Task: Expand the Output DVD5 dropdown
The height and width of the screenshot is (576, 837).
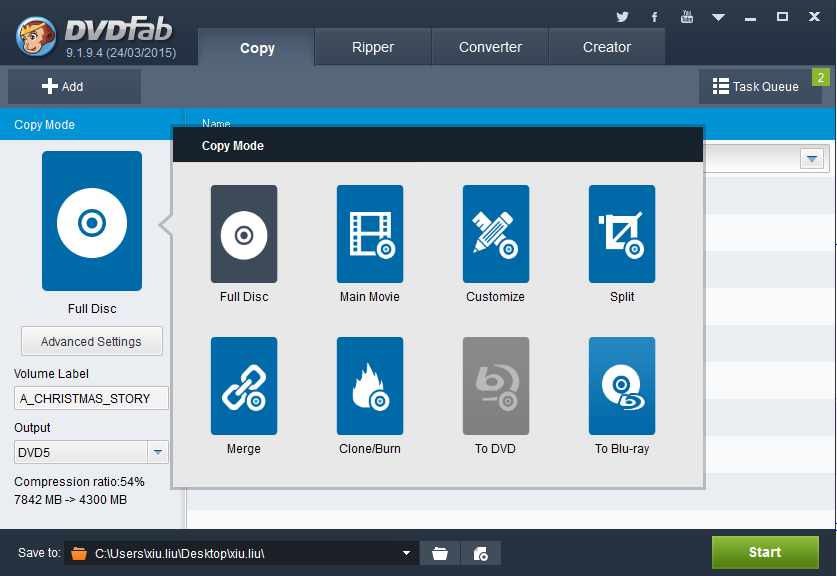Action: [158, 452]
